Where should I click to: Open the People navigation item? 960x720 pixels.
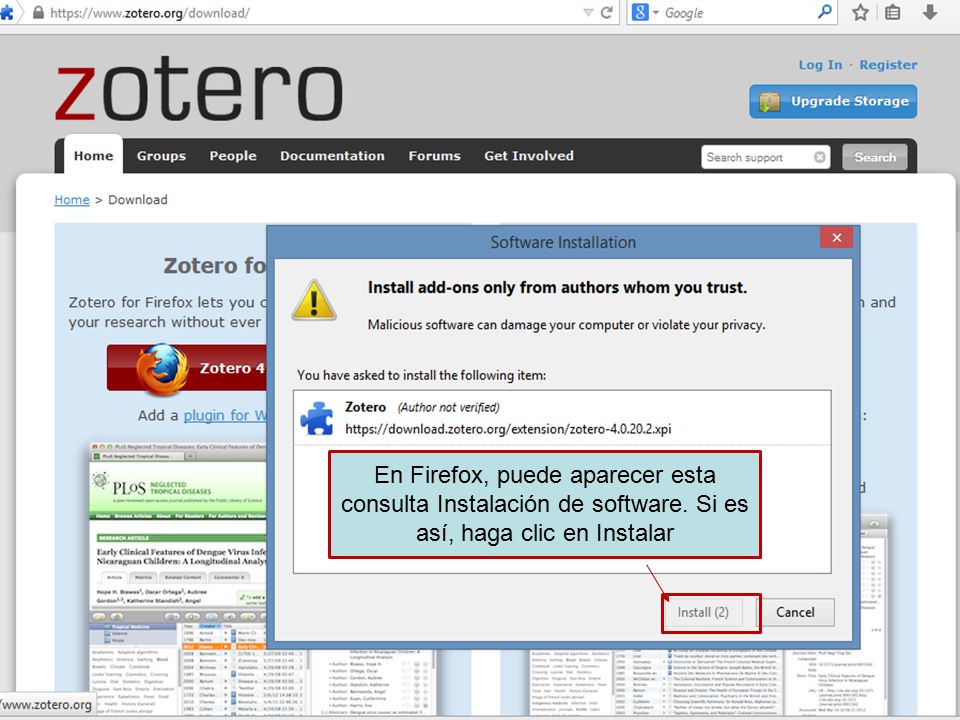pyautogui.click(x=233, y=156)
